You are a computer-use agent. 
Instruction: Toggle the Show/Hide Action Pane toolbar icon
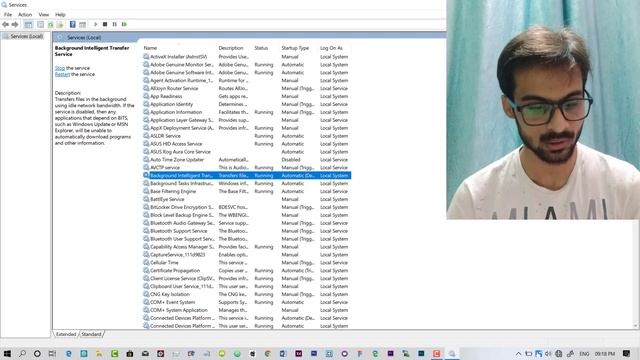pyautogui.click(x=82, y=24)
